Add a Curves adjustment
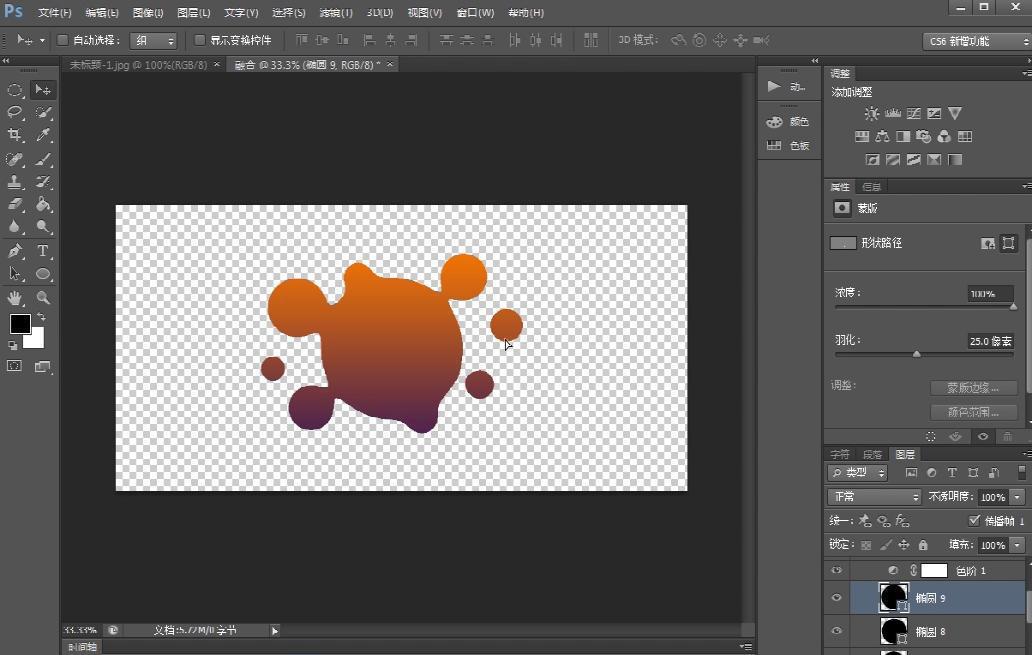 pyautogui.click(x=914, y=113)
